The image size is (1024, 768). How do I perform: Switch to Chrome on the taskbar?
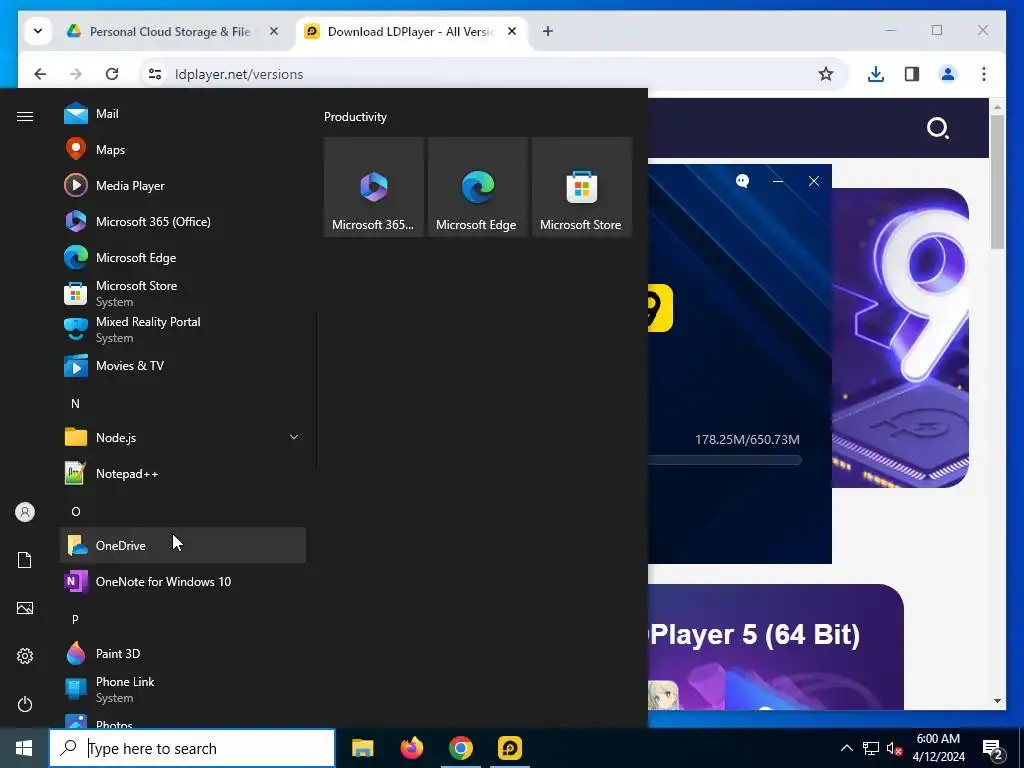click(x=460, y=748)
